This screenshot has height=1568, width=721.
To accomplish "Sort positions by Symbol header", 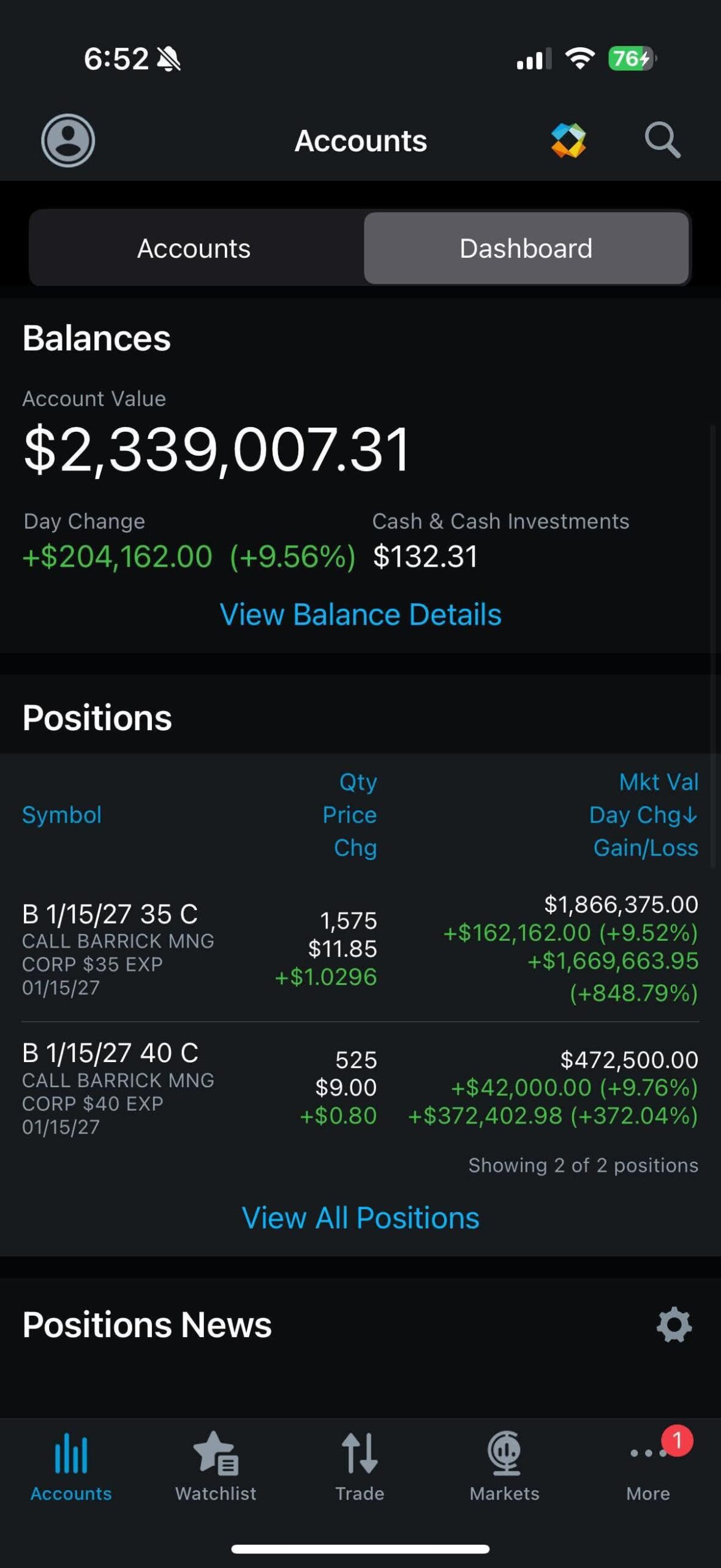I will pyautogui.click(x=62, y=815).
